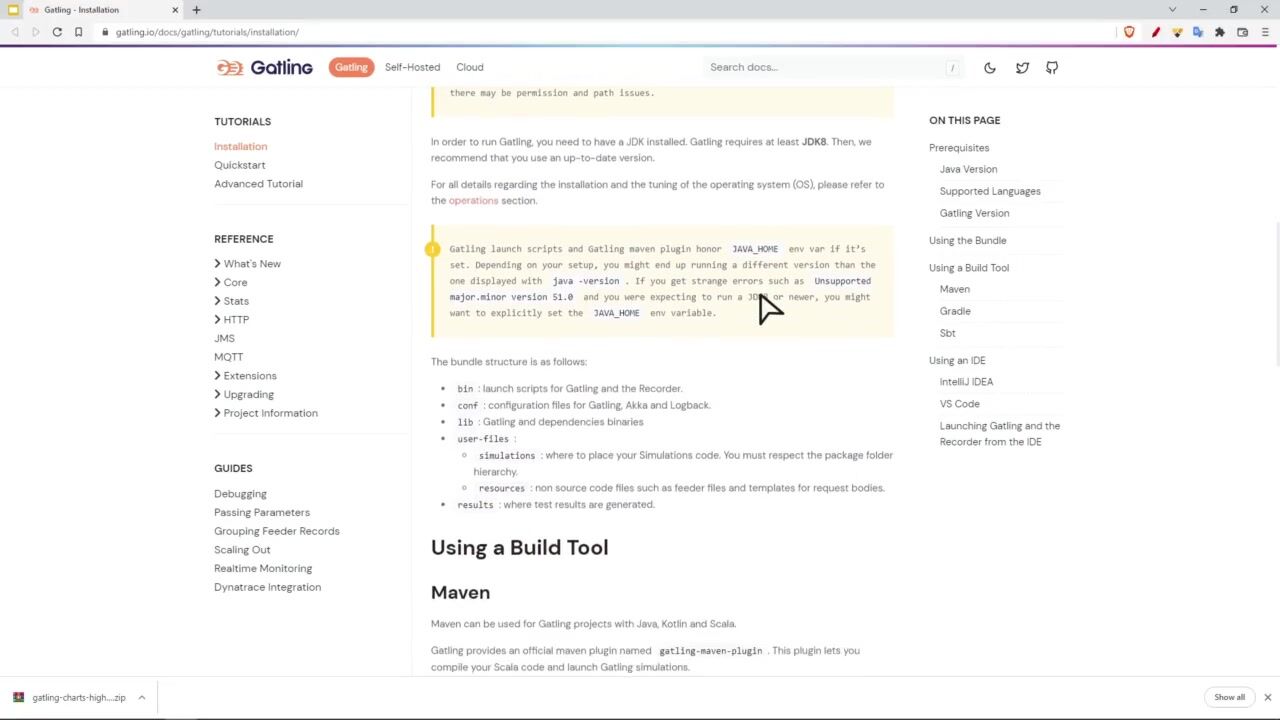This screenshot has height=720, width=1280.
Task: Open the browser hamburger menu
Action: [x=1265, y=32]
